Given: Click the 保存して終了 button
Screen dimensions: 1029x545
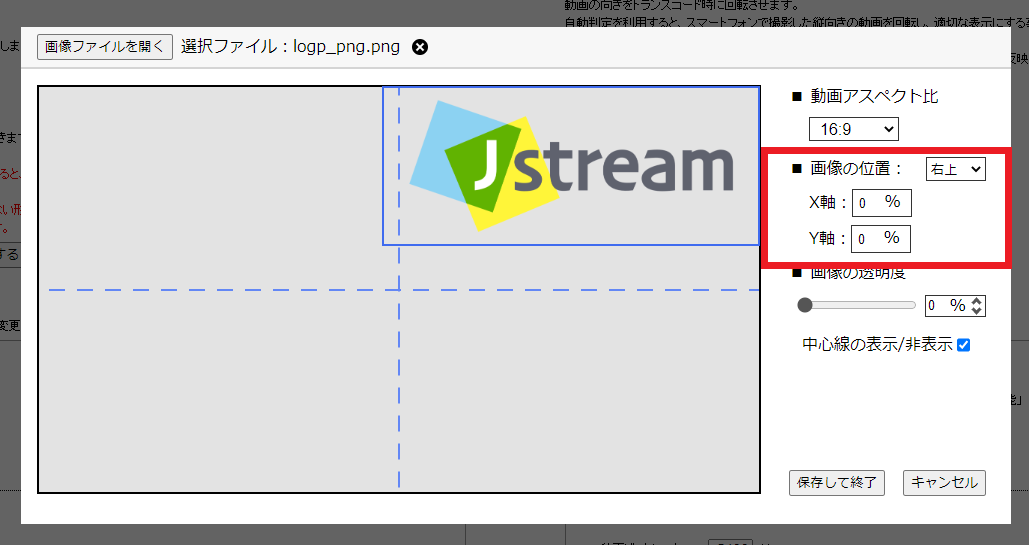Looking at the screenshot, I should [837, 483].
